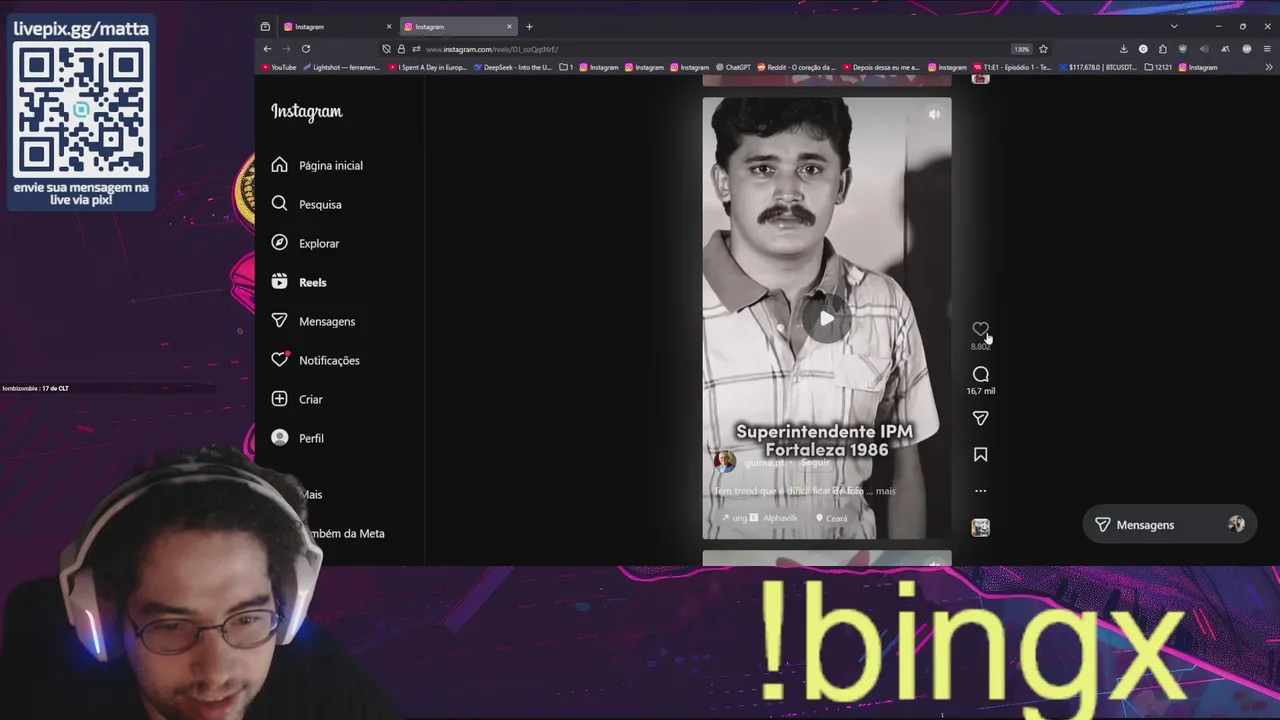This screenshot has height=720, width=1280.
Task: Show more bookmarks overflow chevron
Action: [x=1269, y=67]
